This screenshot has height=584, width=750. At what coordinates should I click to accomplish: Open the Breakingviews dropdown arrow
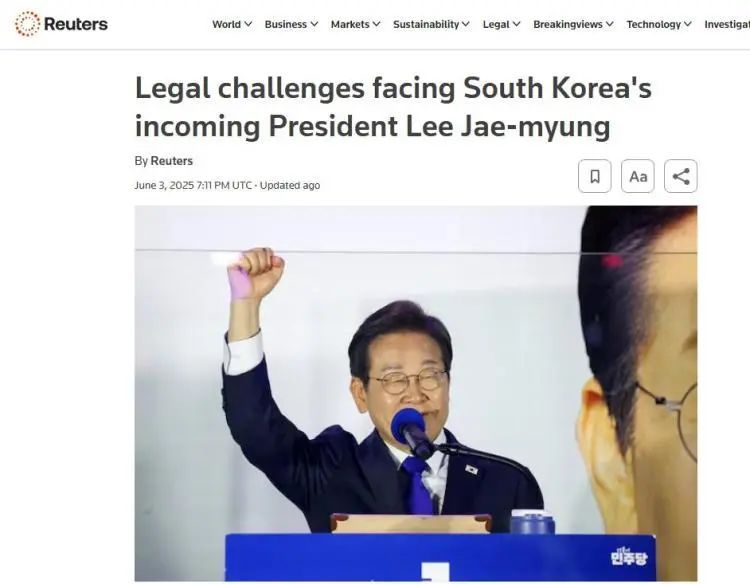click(x=610, y=24)
